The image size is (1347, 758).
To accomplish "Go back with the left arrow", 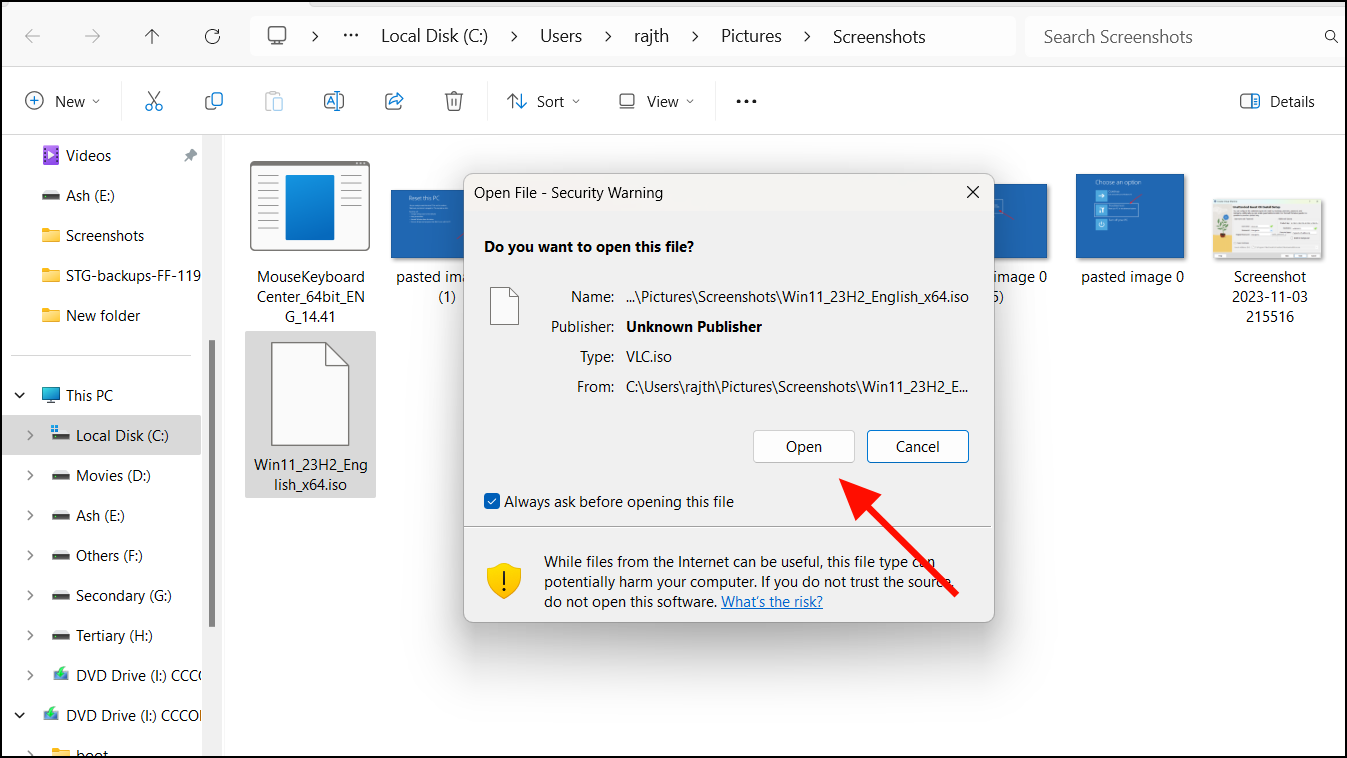I will click(x=32, y=36).
